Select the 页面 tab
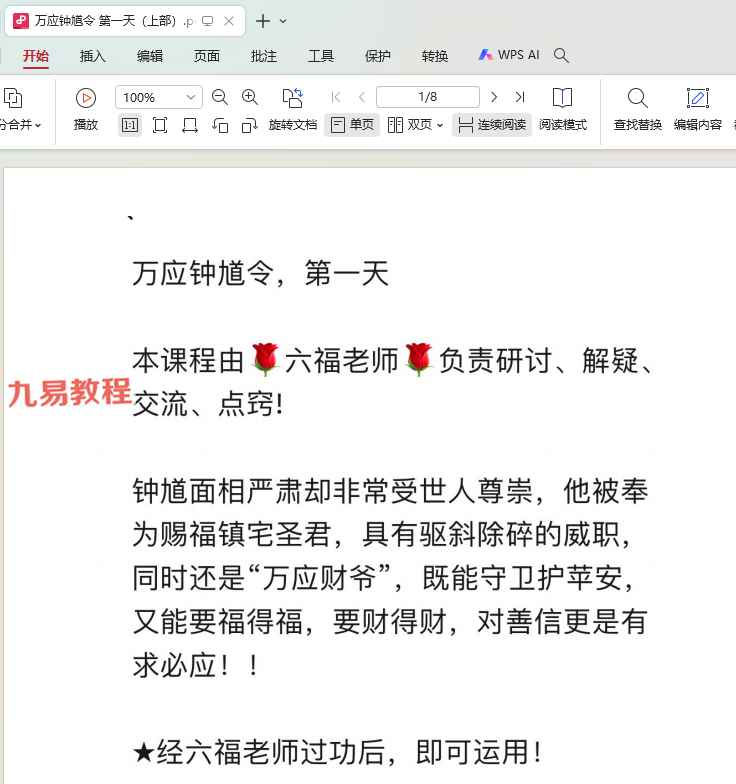The height and width of the screenshot is (784, 736). pos(207,56)
